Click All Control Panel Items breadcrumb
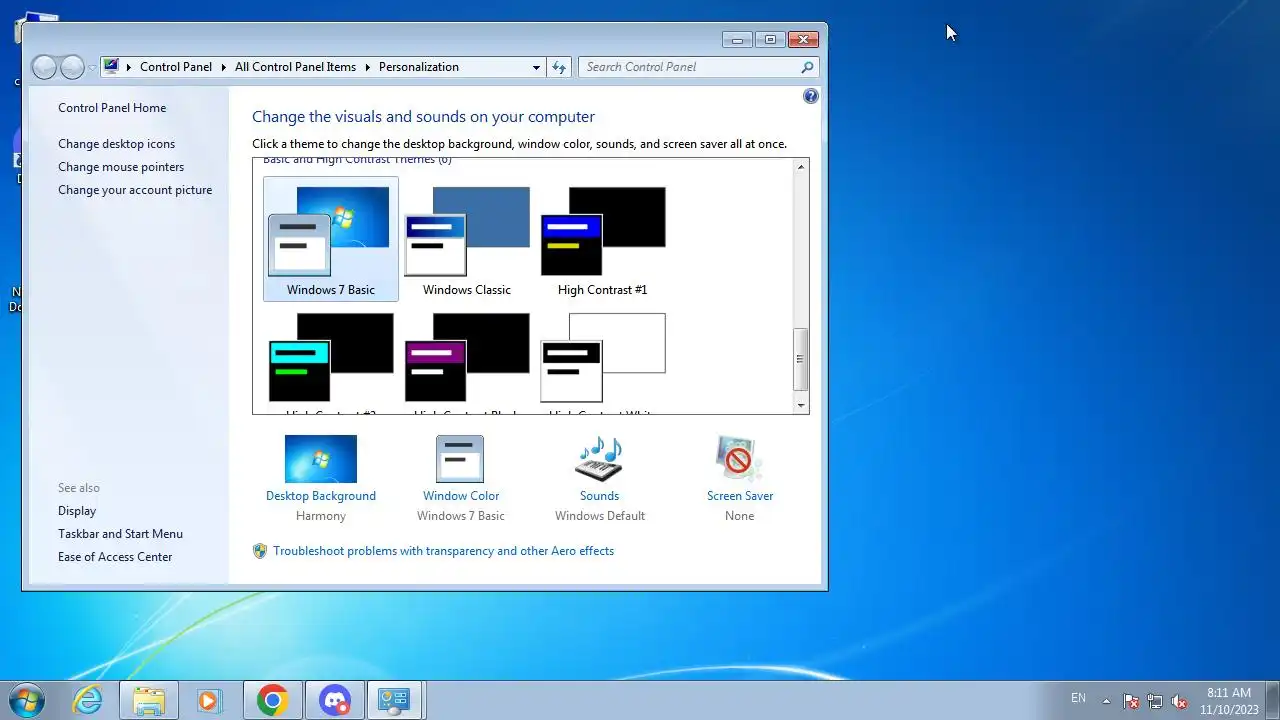1280x720 pixels. 295,67
